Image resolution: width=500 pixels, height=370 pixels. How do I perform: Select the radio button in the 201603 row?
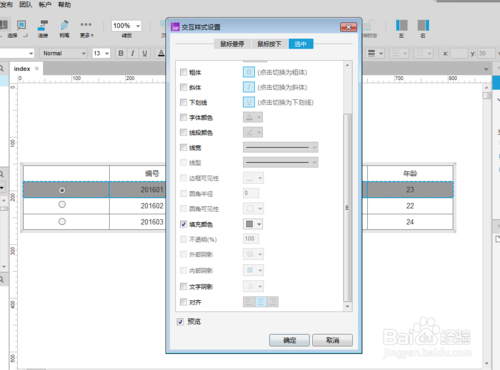pyautogui.click(x=62, y=221)
